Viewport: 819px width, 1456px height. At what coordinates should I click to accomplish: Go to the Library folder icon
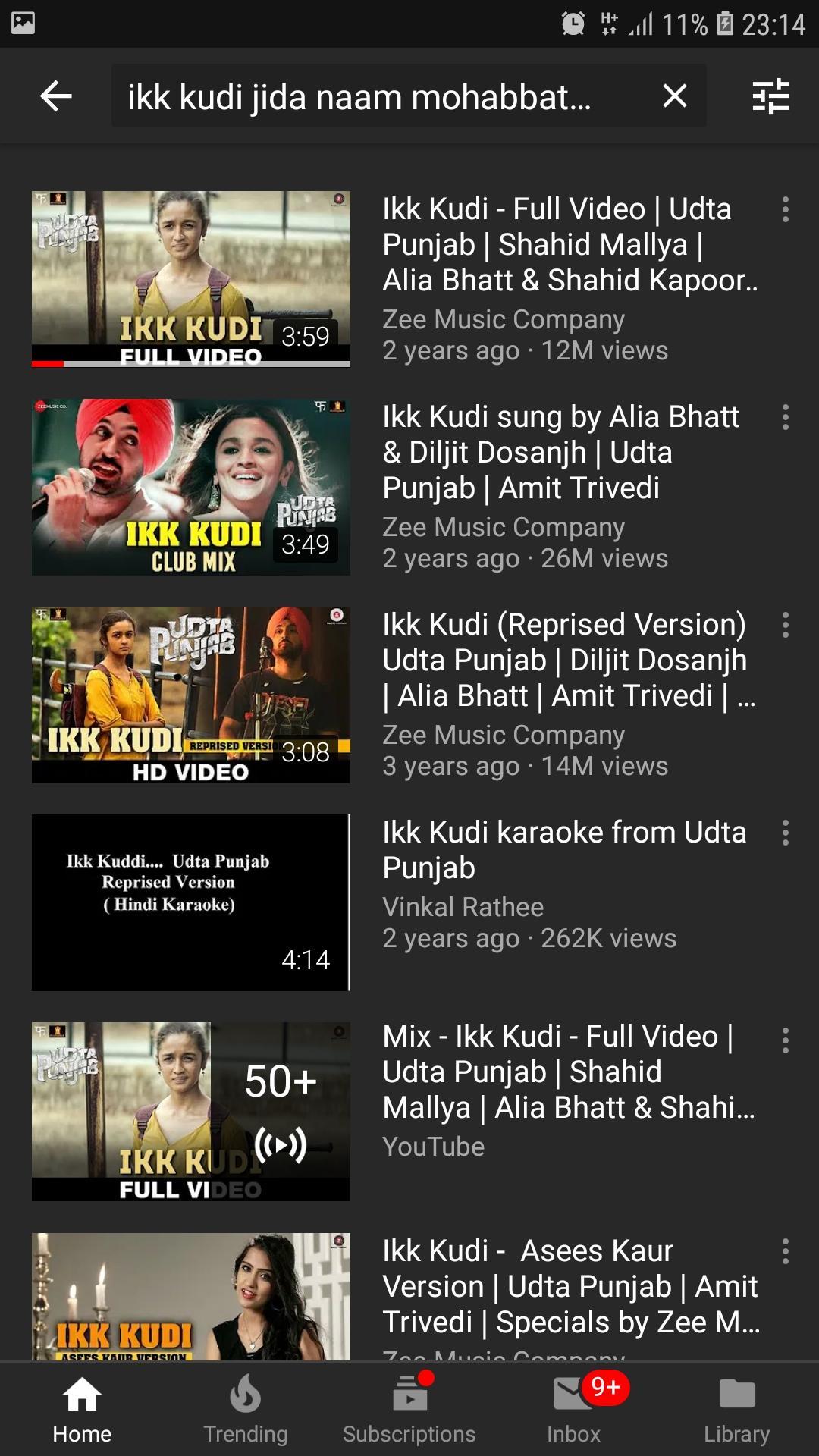[737, 1410]
